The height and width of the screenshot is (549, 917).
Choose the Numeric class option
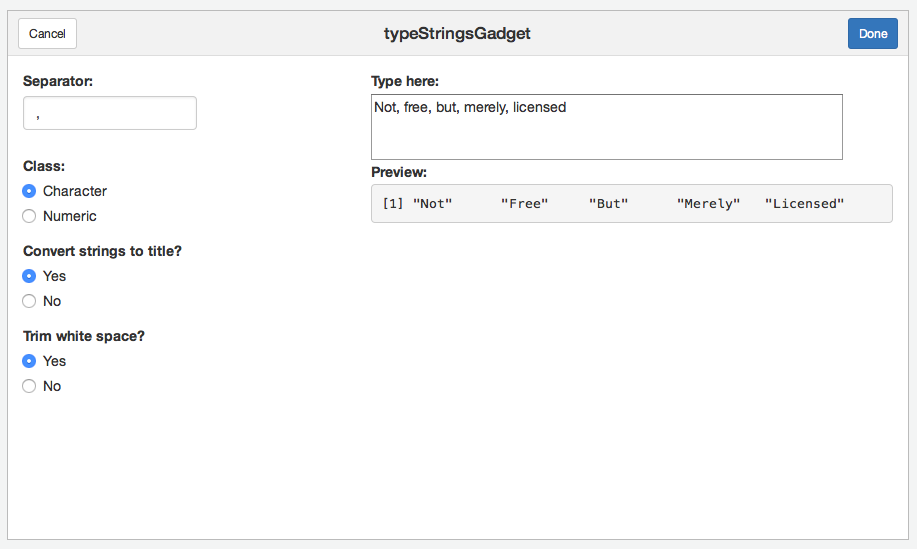pos(29,216)
